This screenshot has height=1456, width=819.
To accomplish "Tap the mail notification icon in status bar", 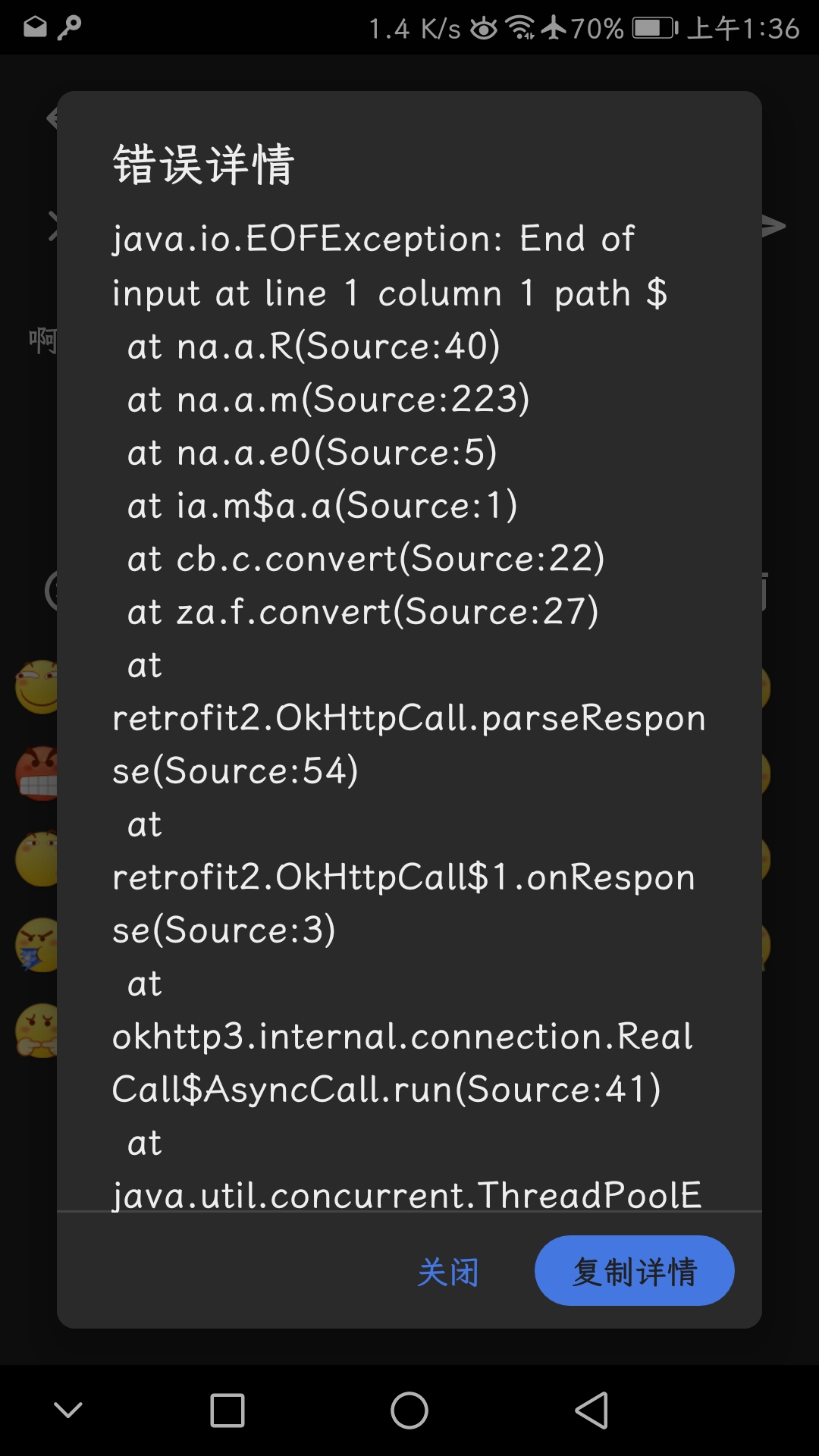I will pos(34,25).
